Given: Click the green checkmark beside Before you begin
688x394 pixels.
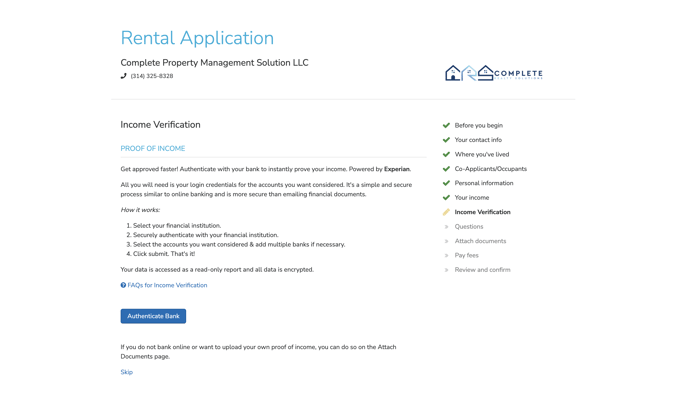Looking at the screenshot, I should tap(446, 125).
